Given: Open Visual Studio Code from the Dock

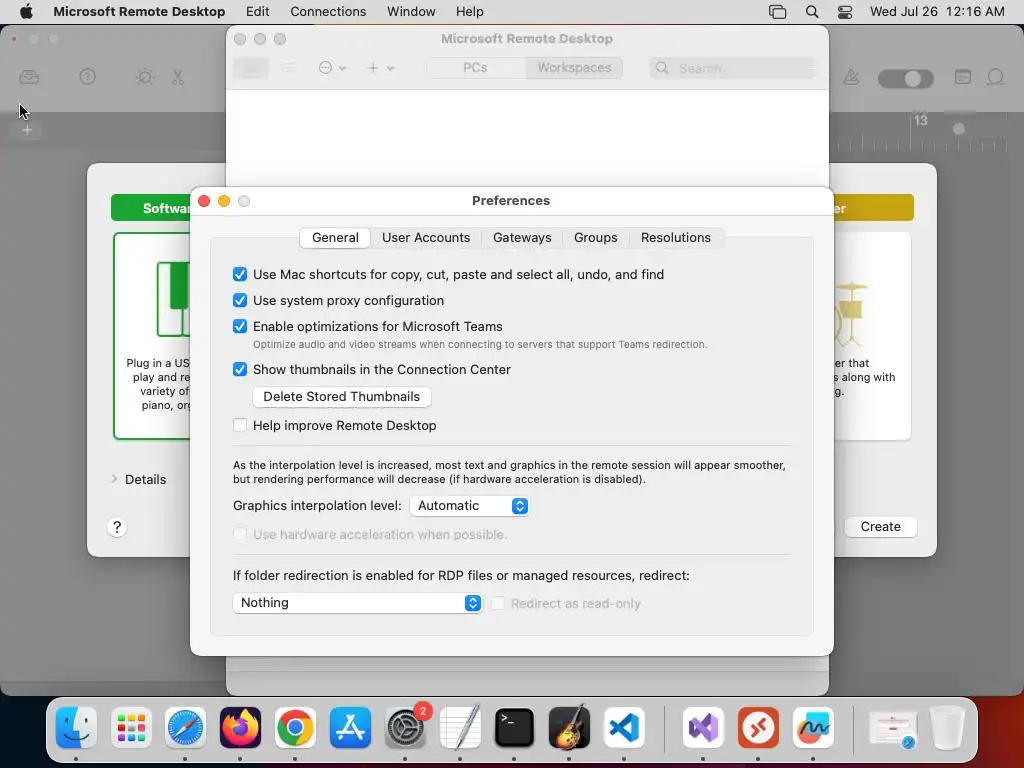Looking at the screenshot, I should pos(624,728).
